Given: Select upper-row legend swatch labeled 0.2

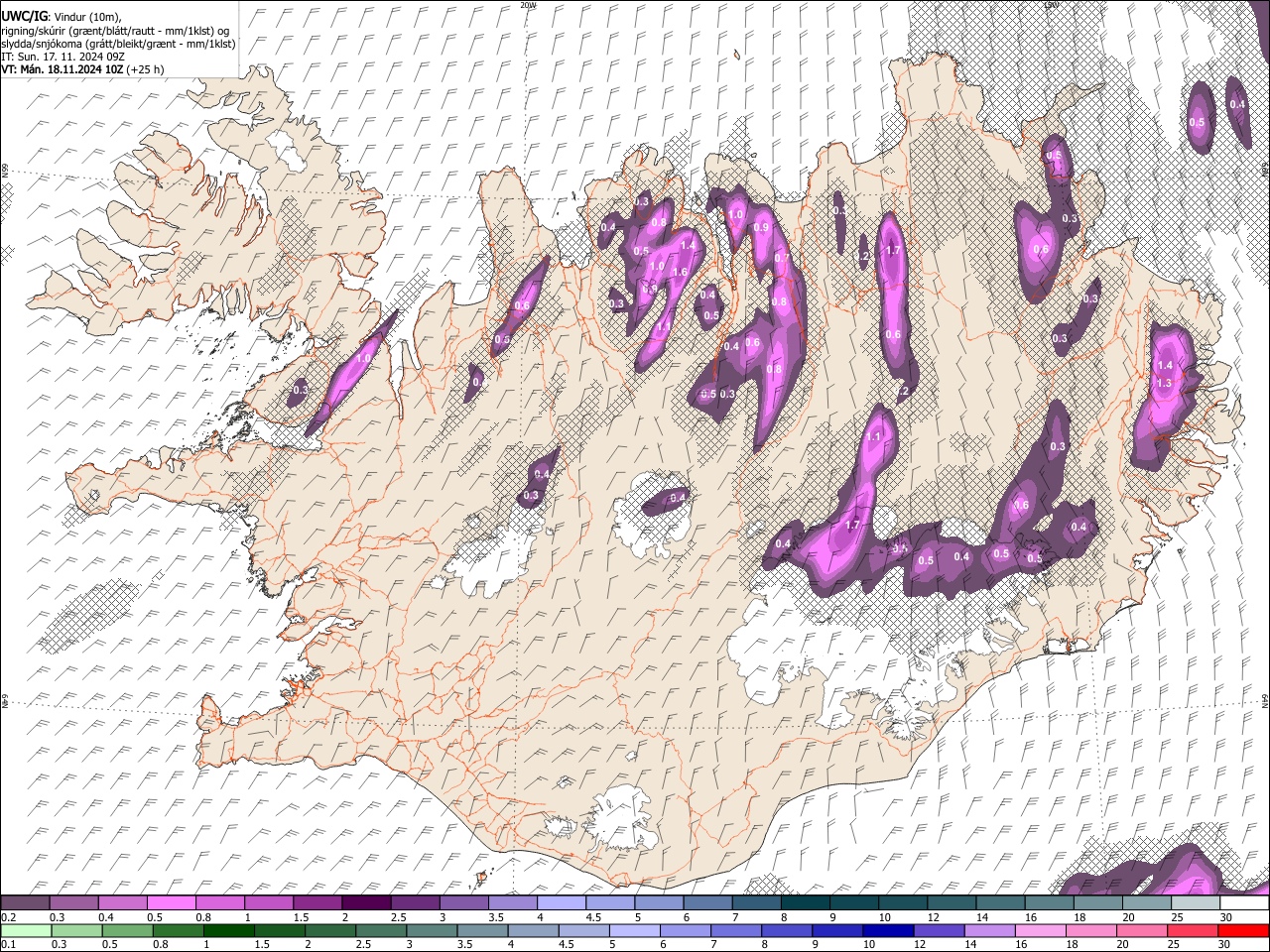Looking at the screenshot, I should 25,902.
